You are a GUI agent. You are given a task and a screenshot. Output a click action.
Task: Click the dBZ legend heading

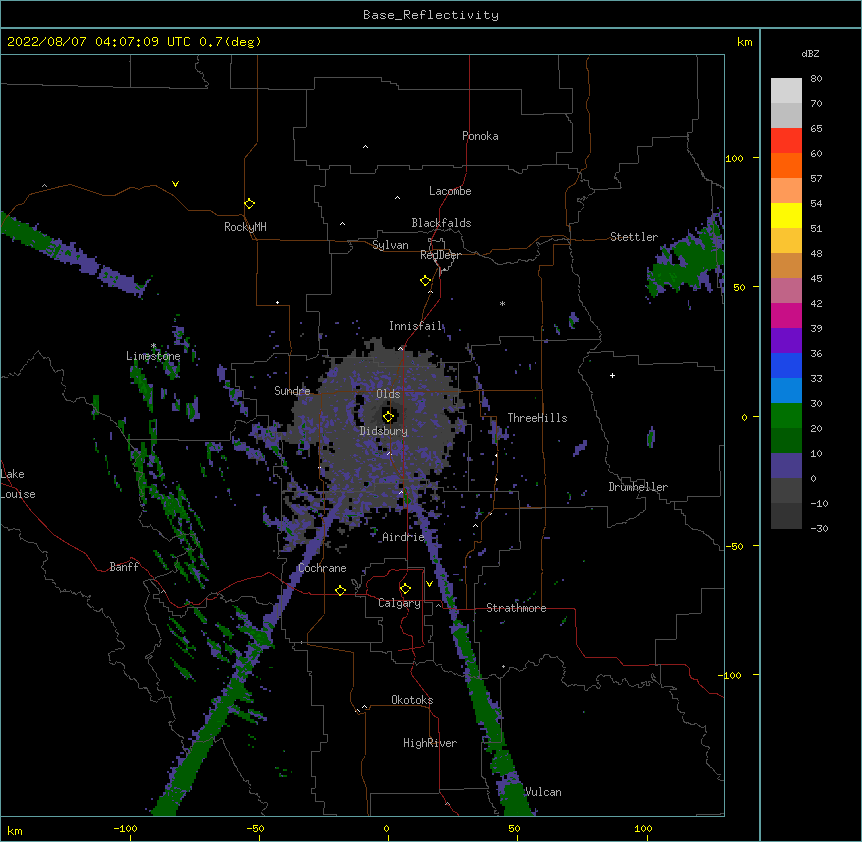(x=810, y=54)
